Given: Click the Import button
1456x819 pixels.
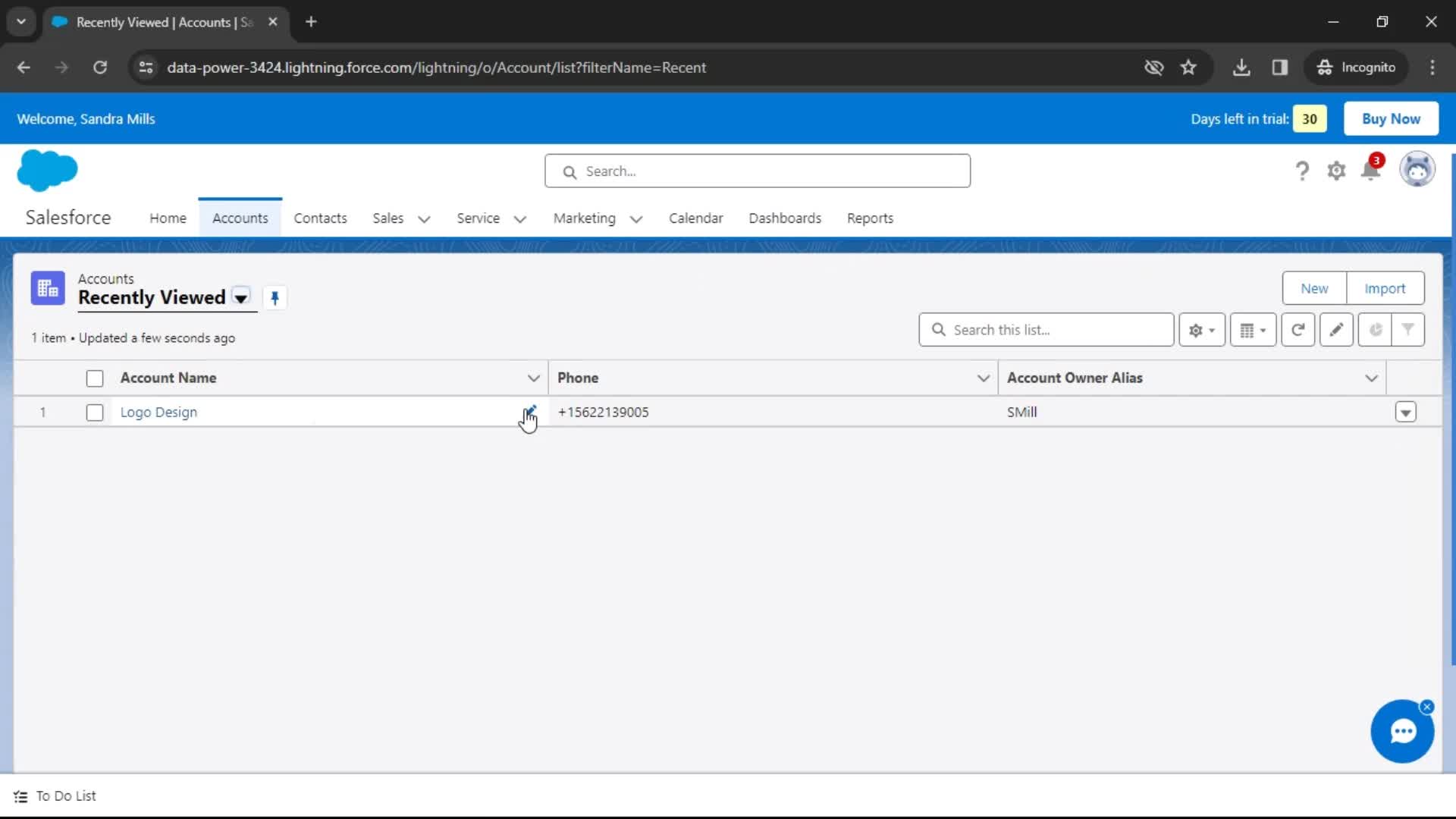Looking at the screenshot, I should pos(1385,288).
